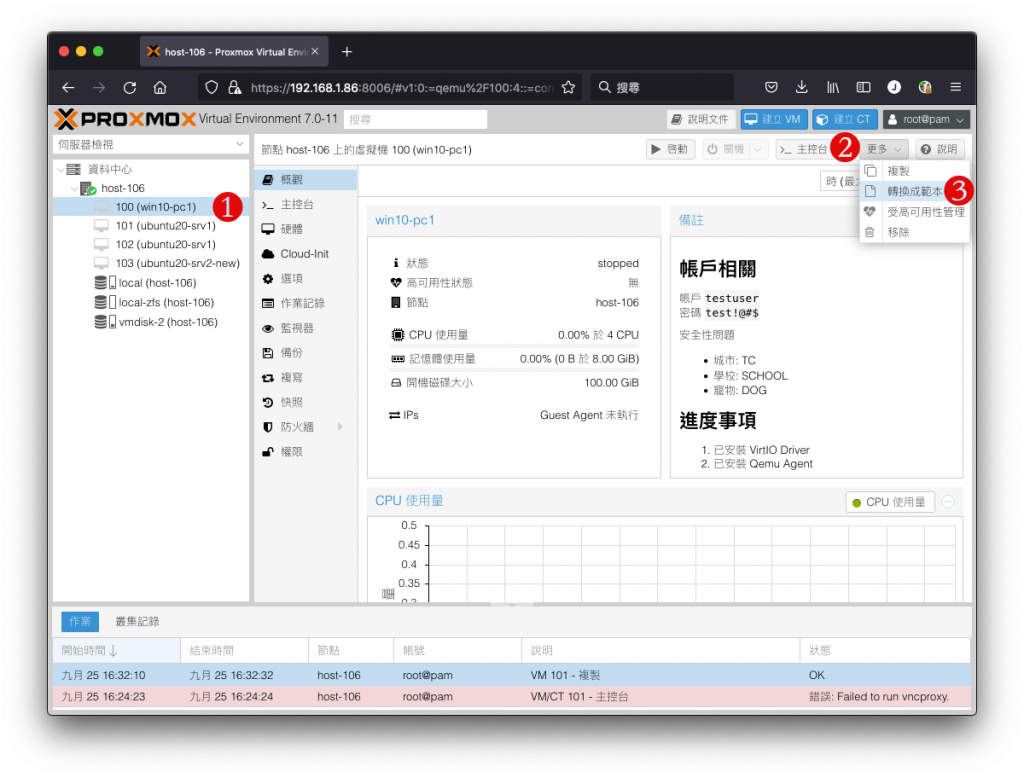Toggle the CPU 使用量 chart legend
The height and width of the screenshot is (778, 1024).
click(890, 502)
